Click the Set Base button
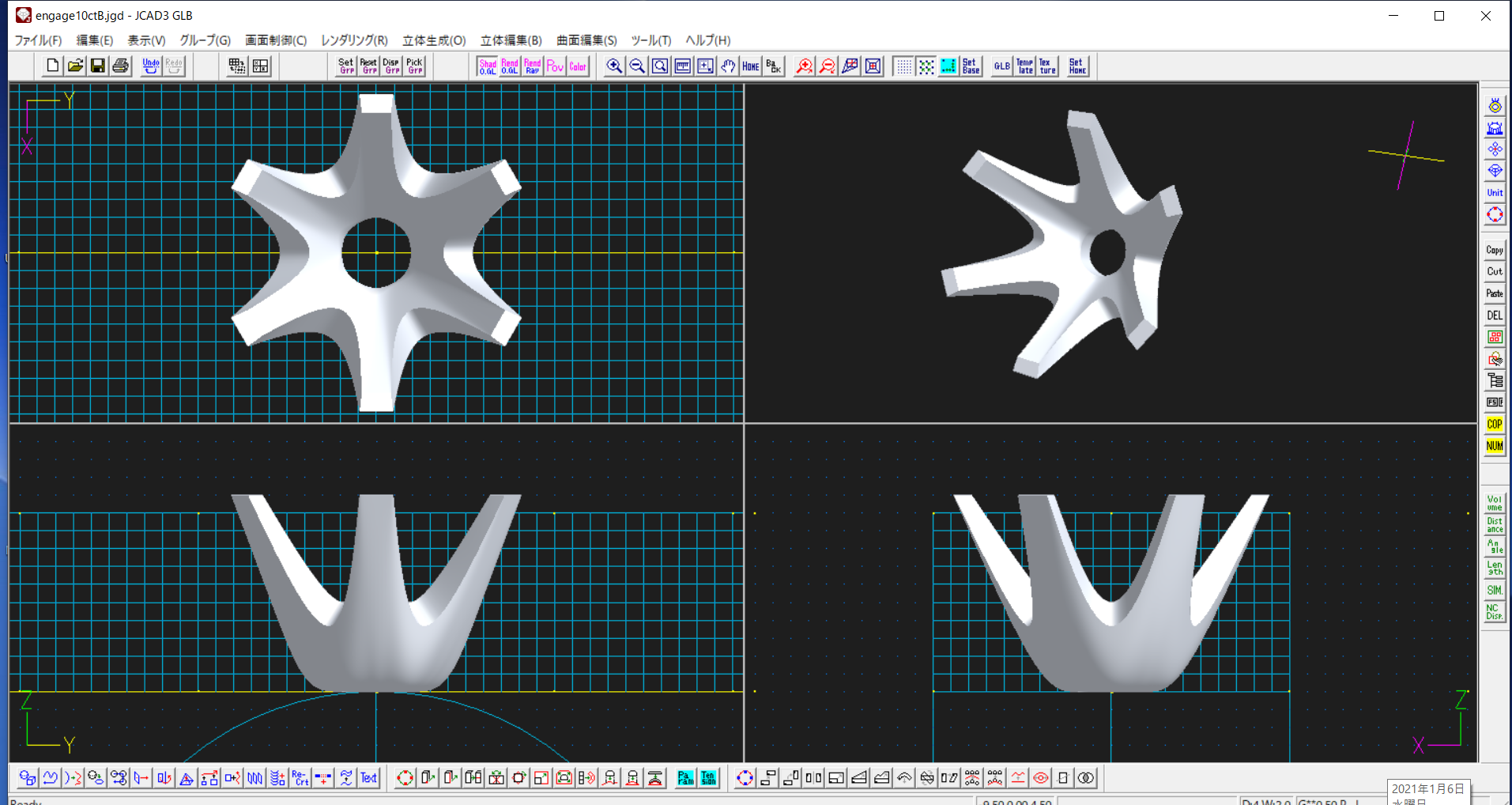 coord(971,66)
